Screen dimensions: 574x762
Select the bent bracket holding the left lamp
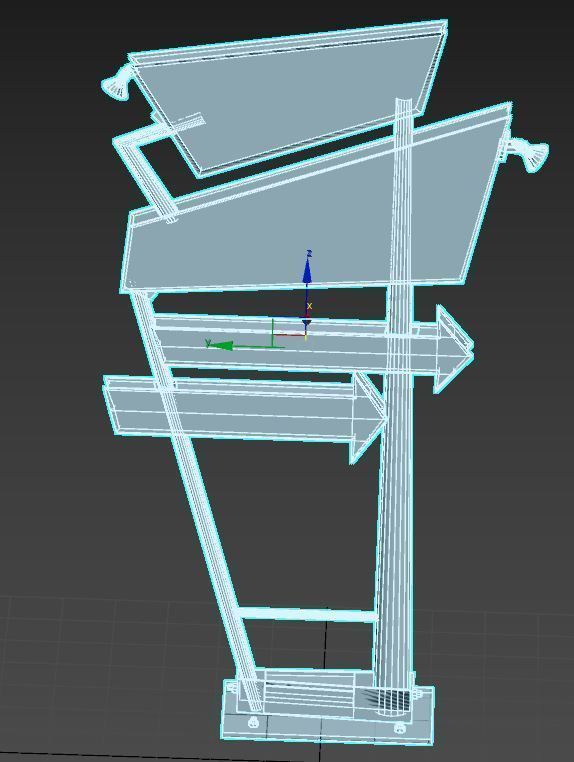click(146, 165)
